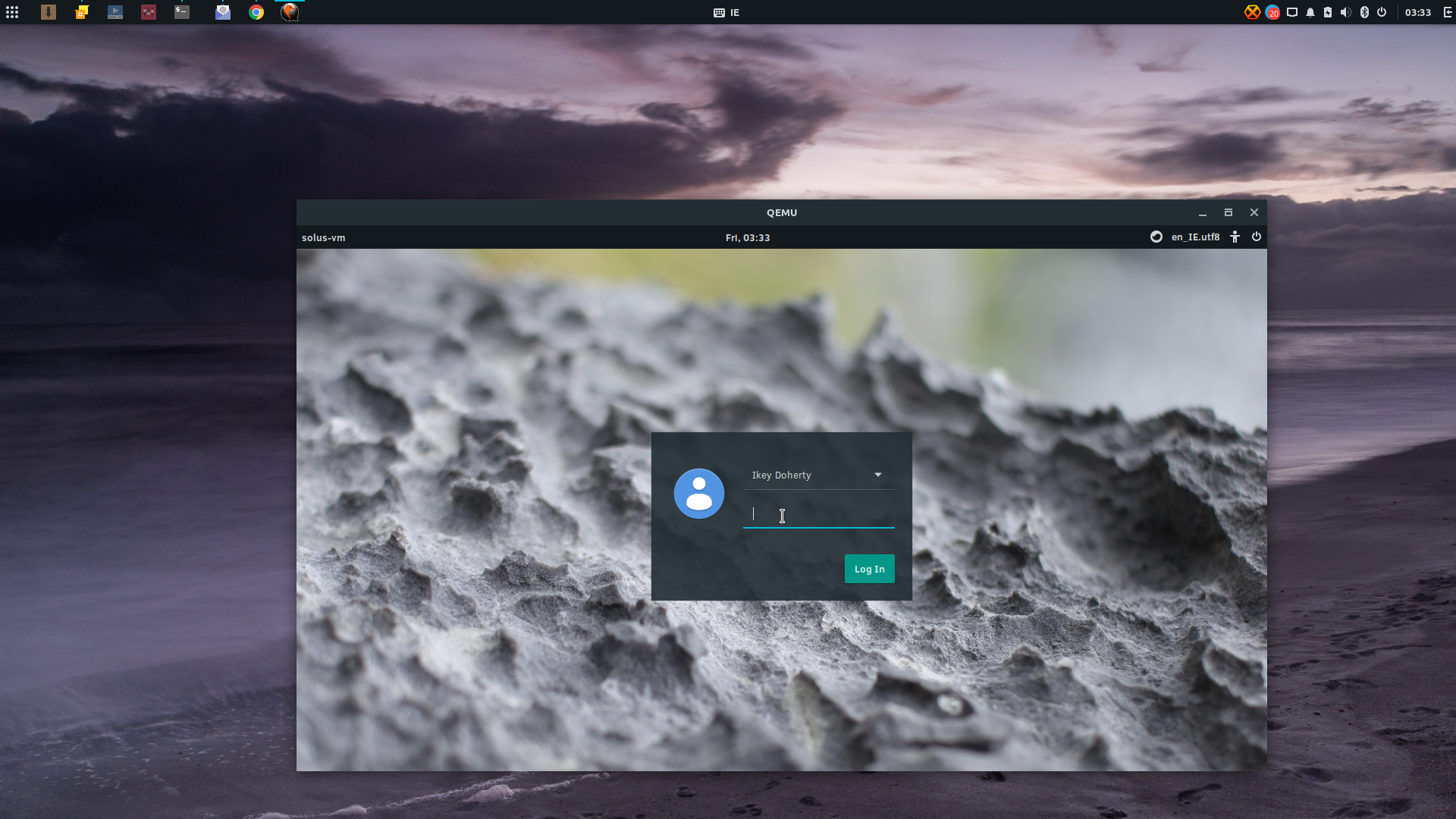Click the solus-vm hostname label

tap(324, 237)
